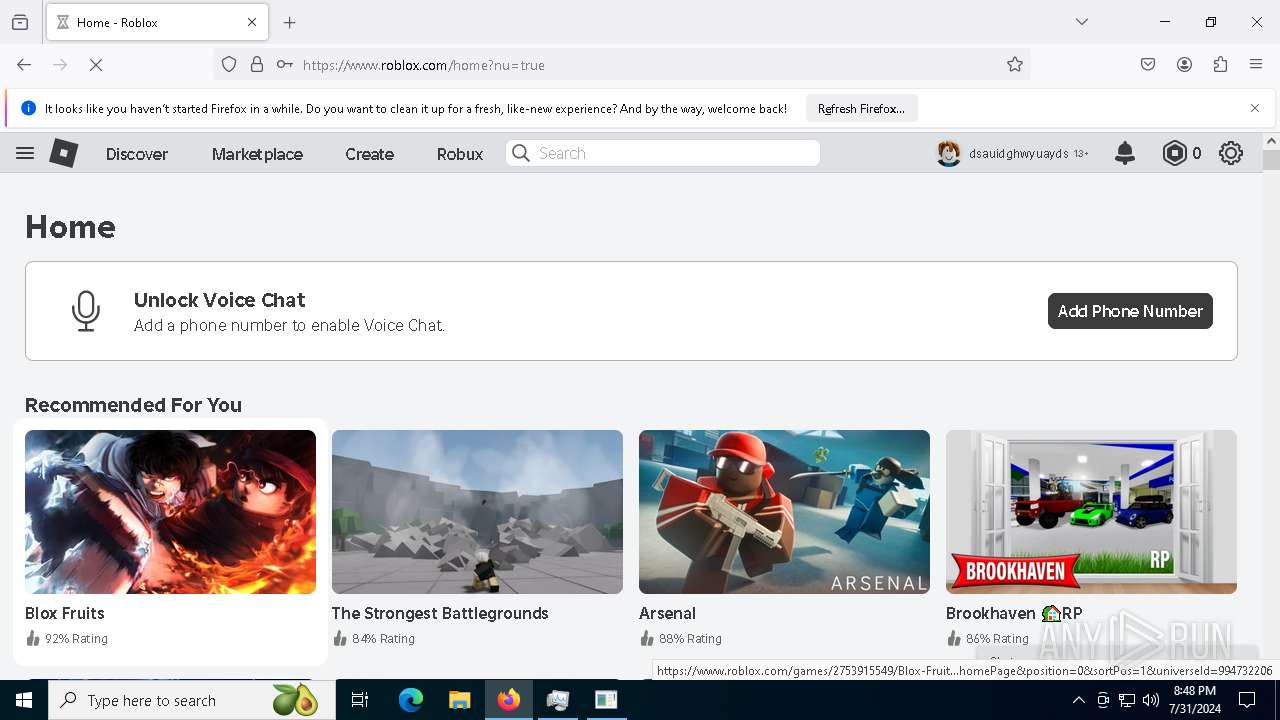The height and width of the screenshot is (720, 1280).
Task: Open the Robux balance icon
Action: 1174,153
